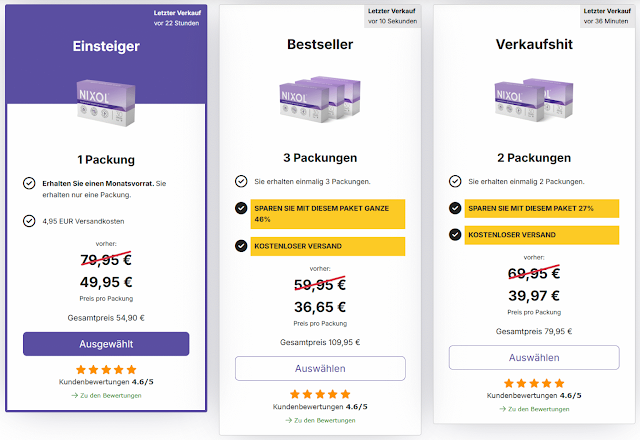Click the yellow '46%' savings banner in Bestseller
This screenshot has width=640, height=440.
coord(328,214)
